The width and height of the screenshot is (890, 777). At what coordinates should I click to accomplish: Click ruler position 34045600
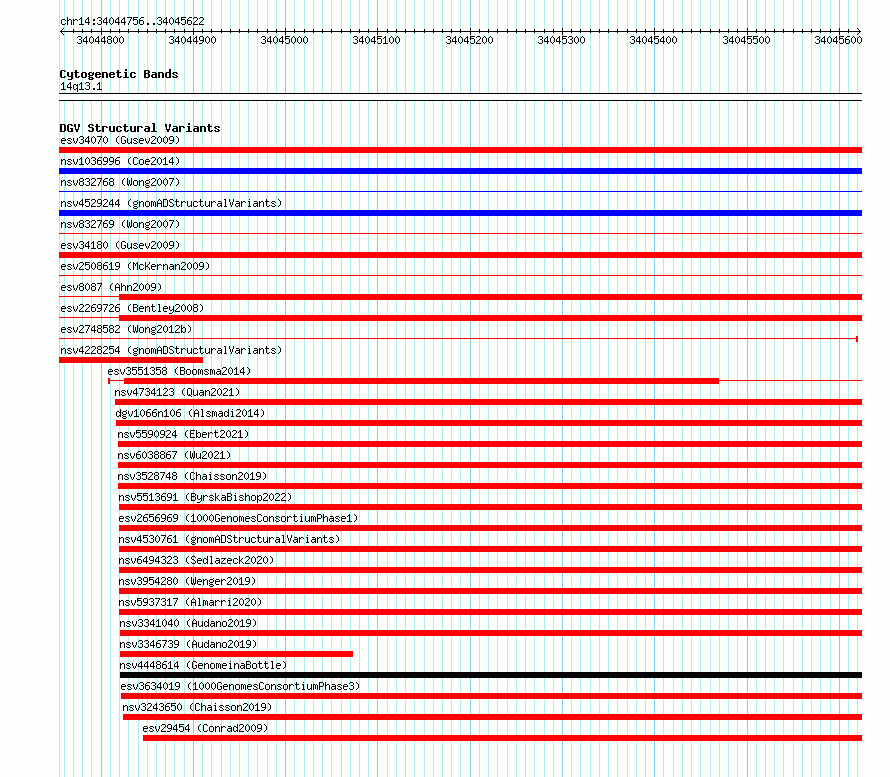(838, 40)
